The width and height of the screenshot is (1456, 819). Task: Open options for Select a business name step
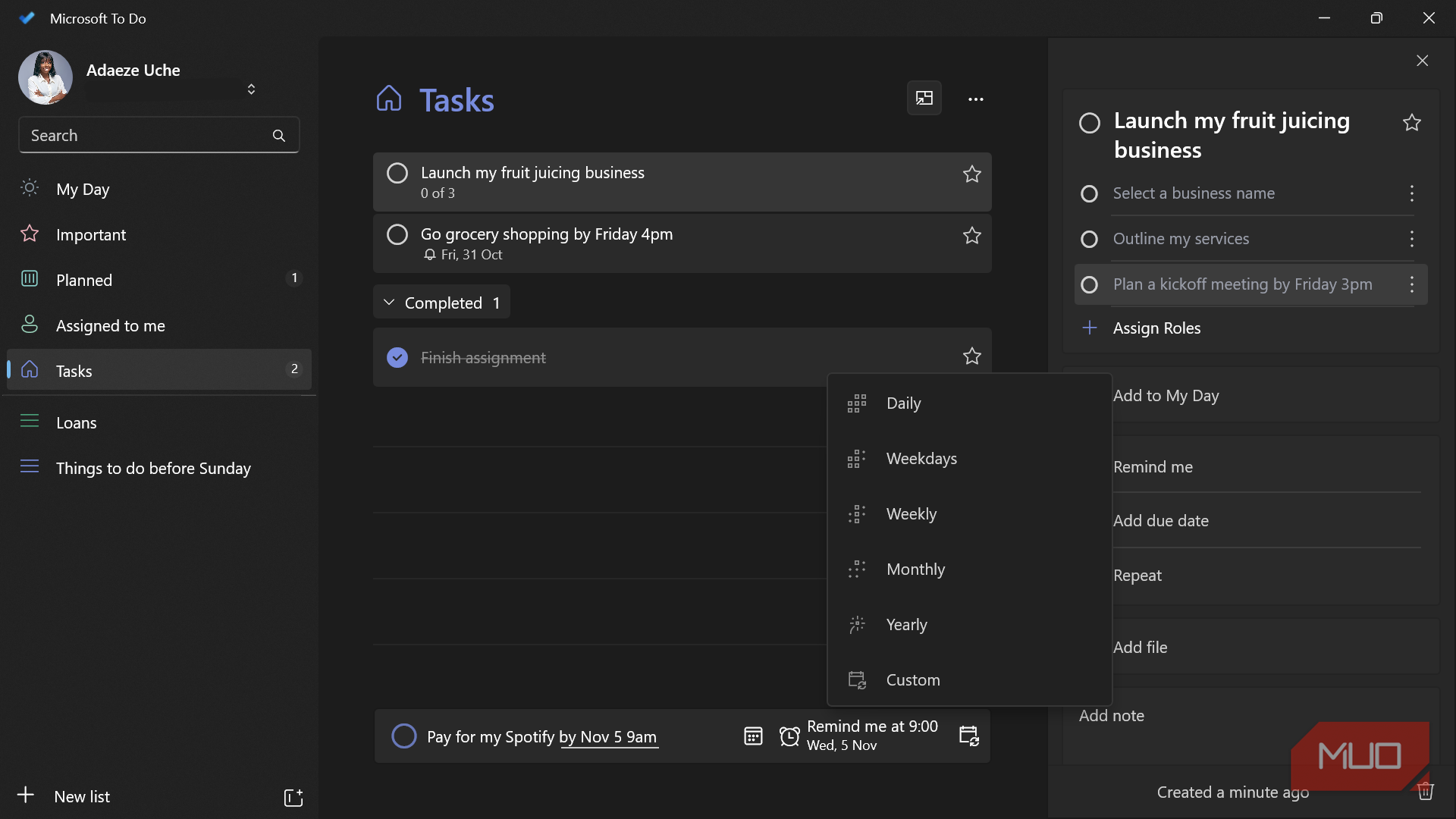[1411, 193]
